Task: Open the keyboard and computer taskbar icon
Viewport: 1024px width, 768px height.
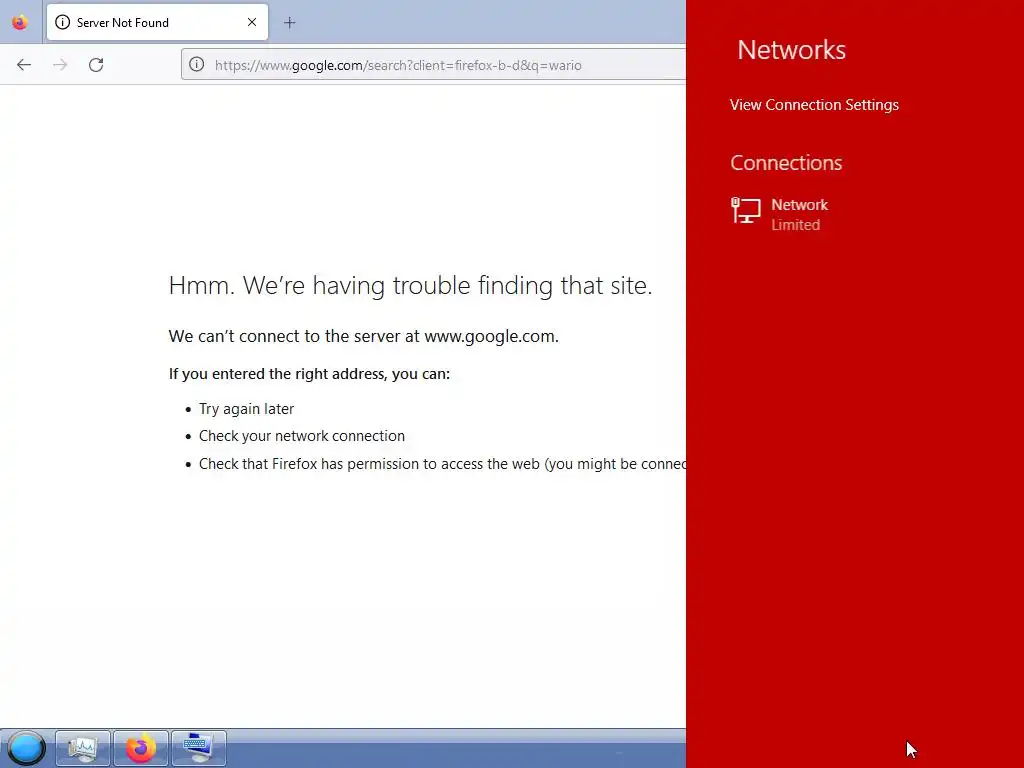Action: [x=199, y=748]
